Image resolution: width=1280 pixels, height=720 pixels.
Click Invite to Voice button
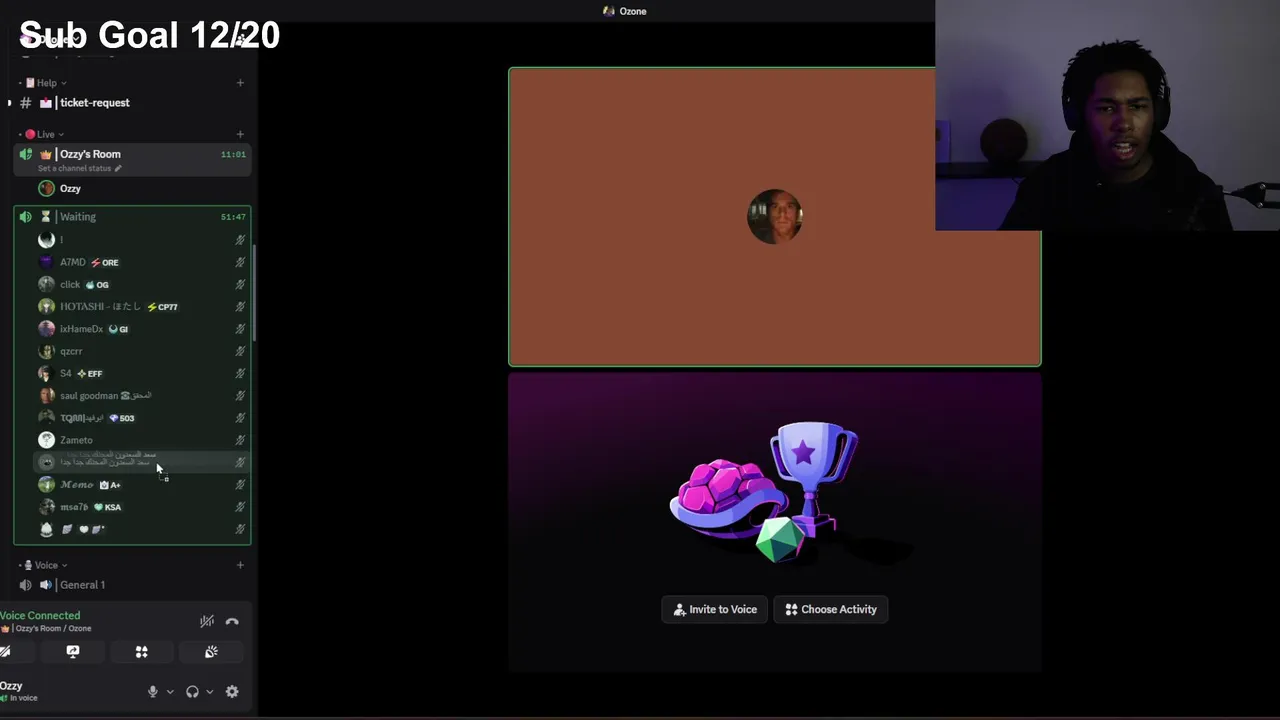pyautogui.click(x=715, y=609)
